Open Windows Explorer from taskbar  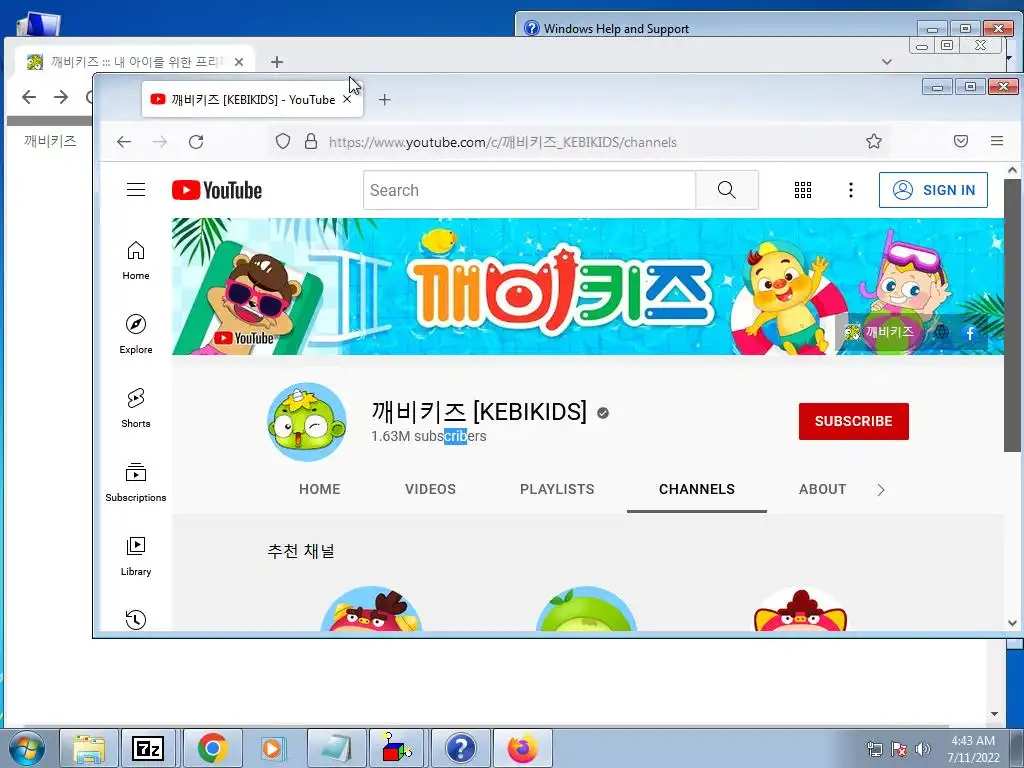89,748
